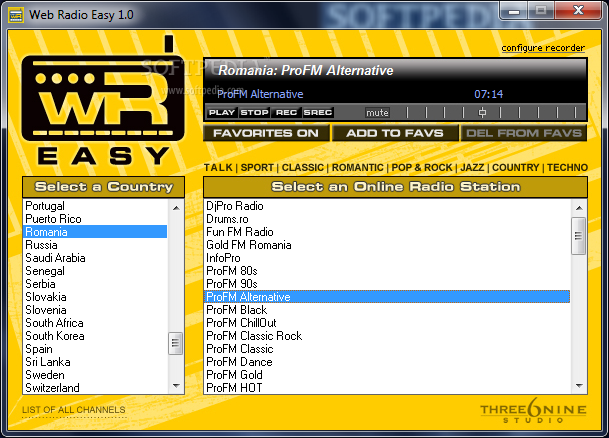The image size is (609, 438).
Task: Click the SREC button
Action: 318,113
